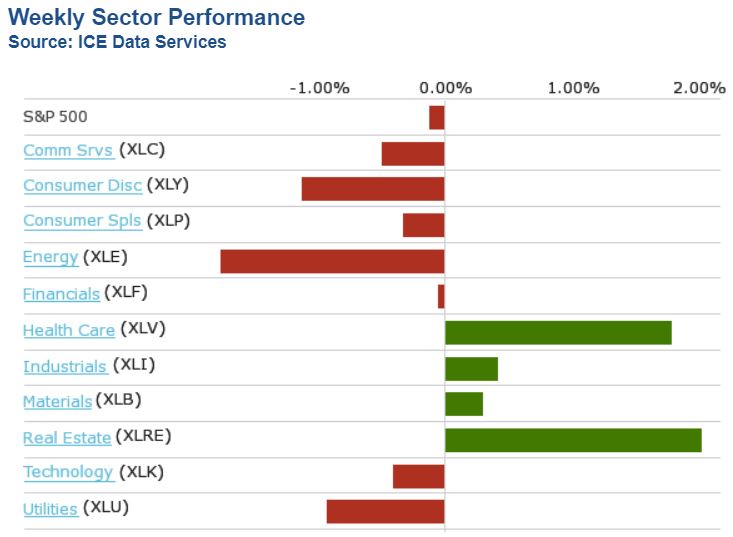Open the Technology sector link
Screen dimensions: 733x537
(x=68, y=472)
